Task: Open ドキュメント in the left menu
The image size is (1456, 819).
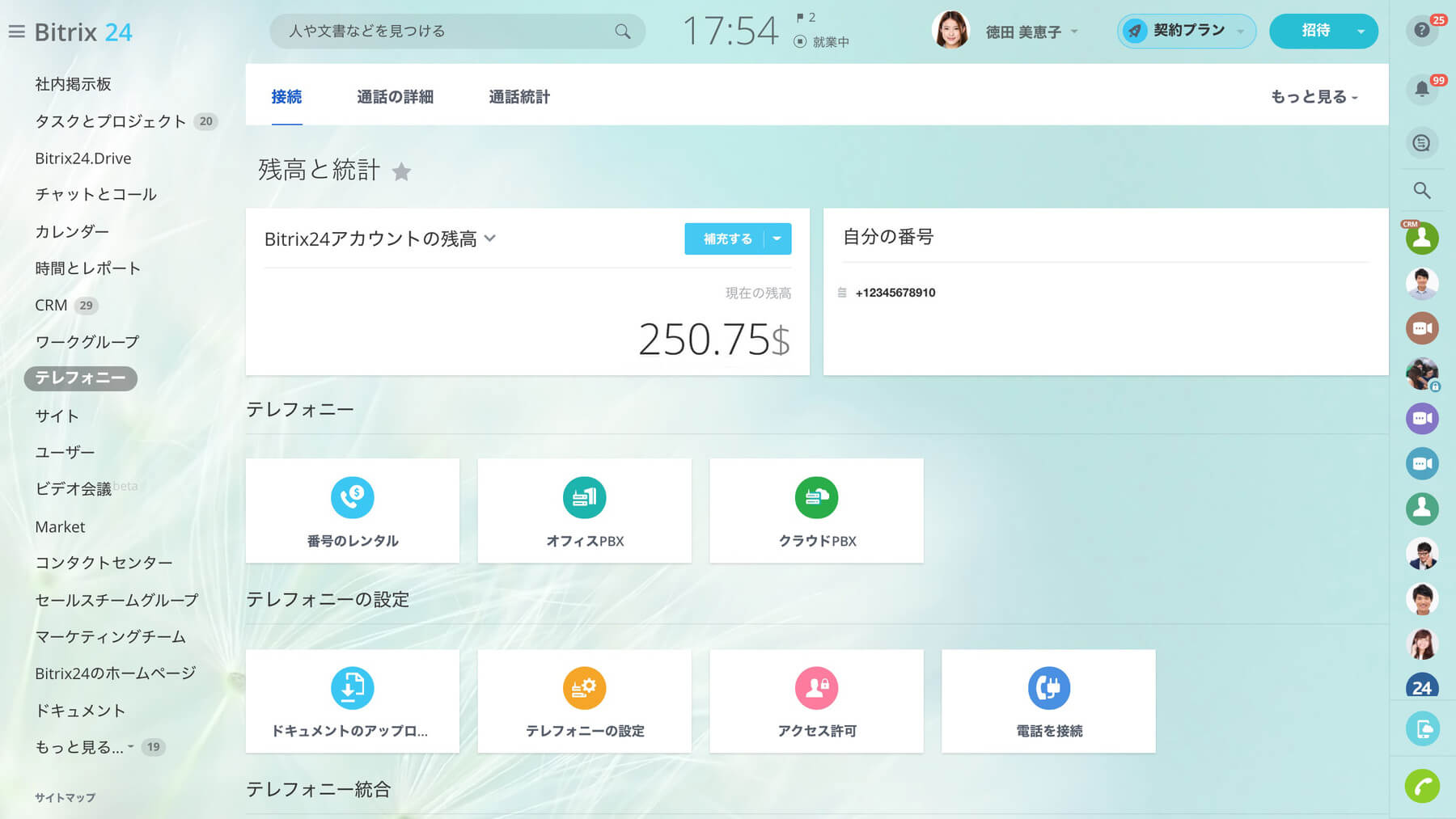Action: pyautogui.click(x=79, y=711)
